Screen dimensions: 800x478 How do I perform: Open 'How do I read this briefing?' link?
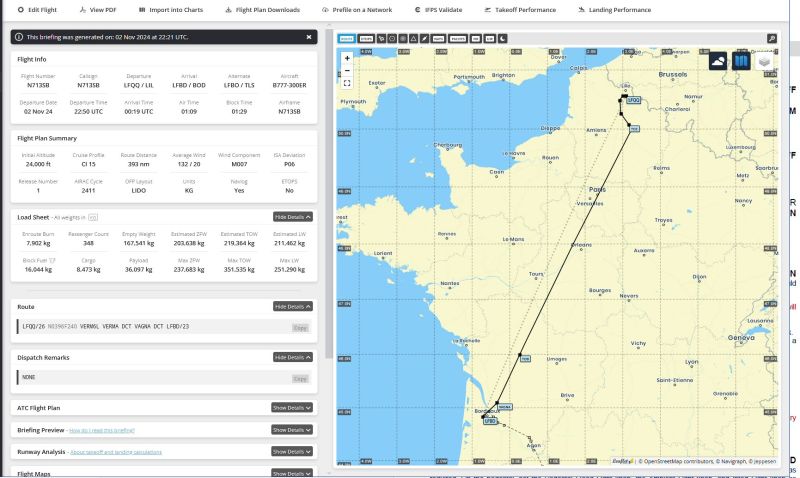click(x=102, y=431)
